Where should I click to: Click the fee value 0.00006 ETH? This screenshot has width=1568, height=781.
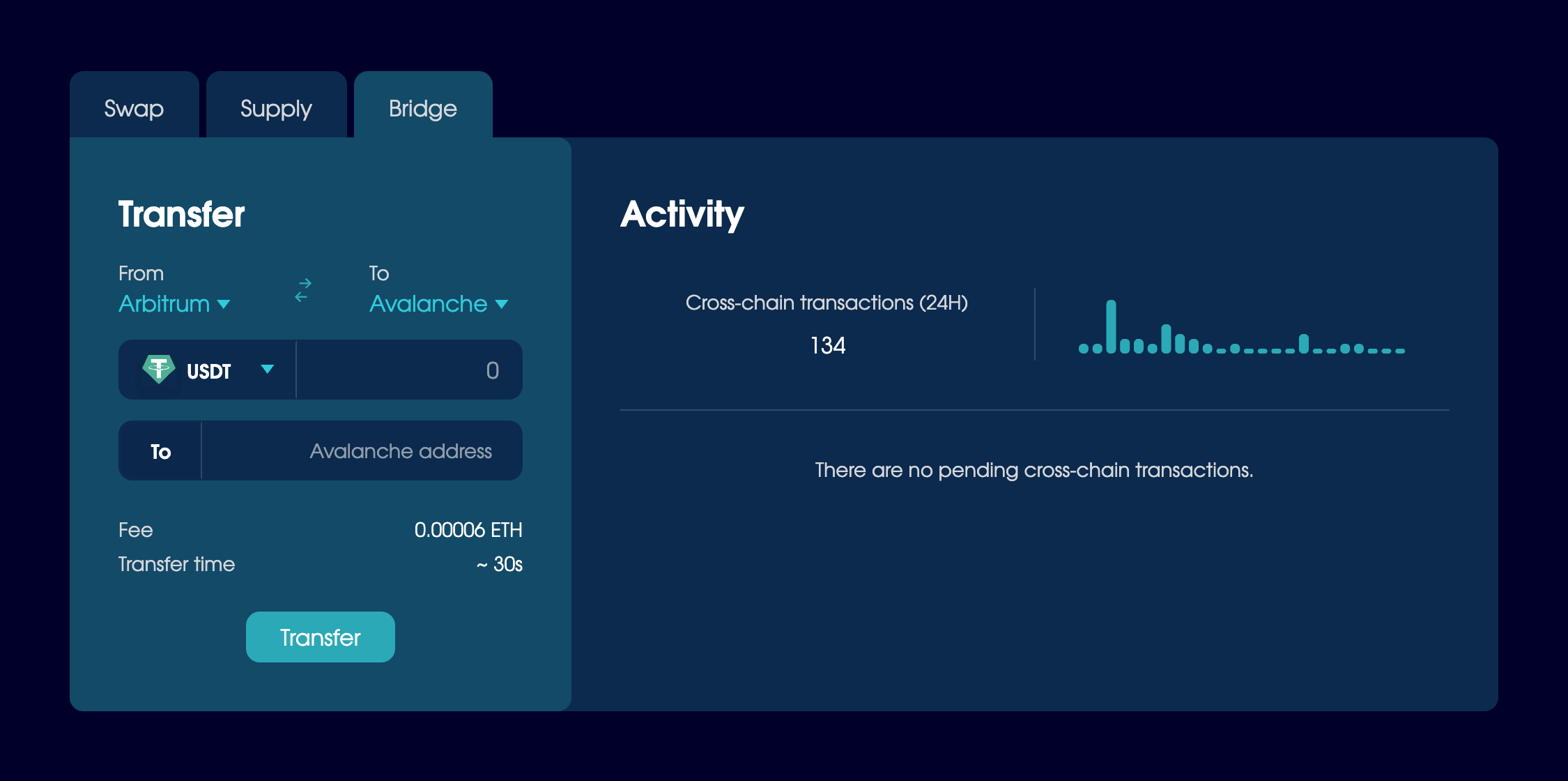(469, 530)
